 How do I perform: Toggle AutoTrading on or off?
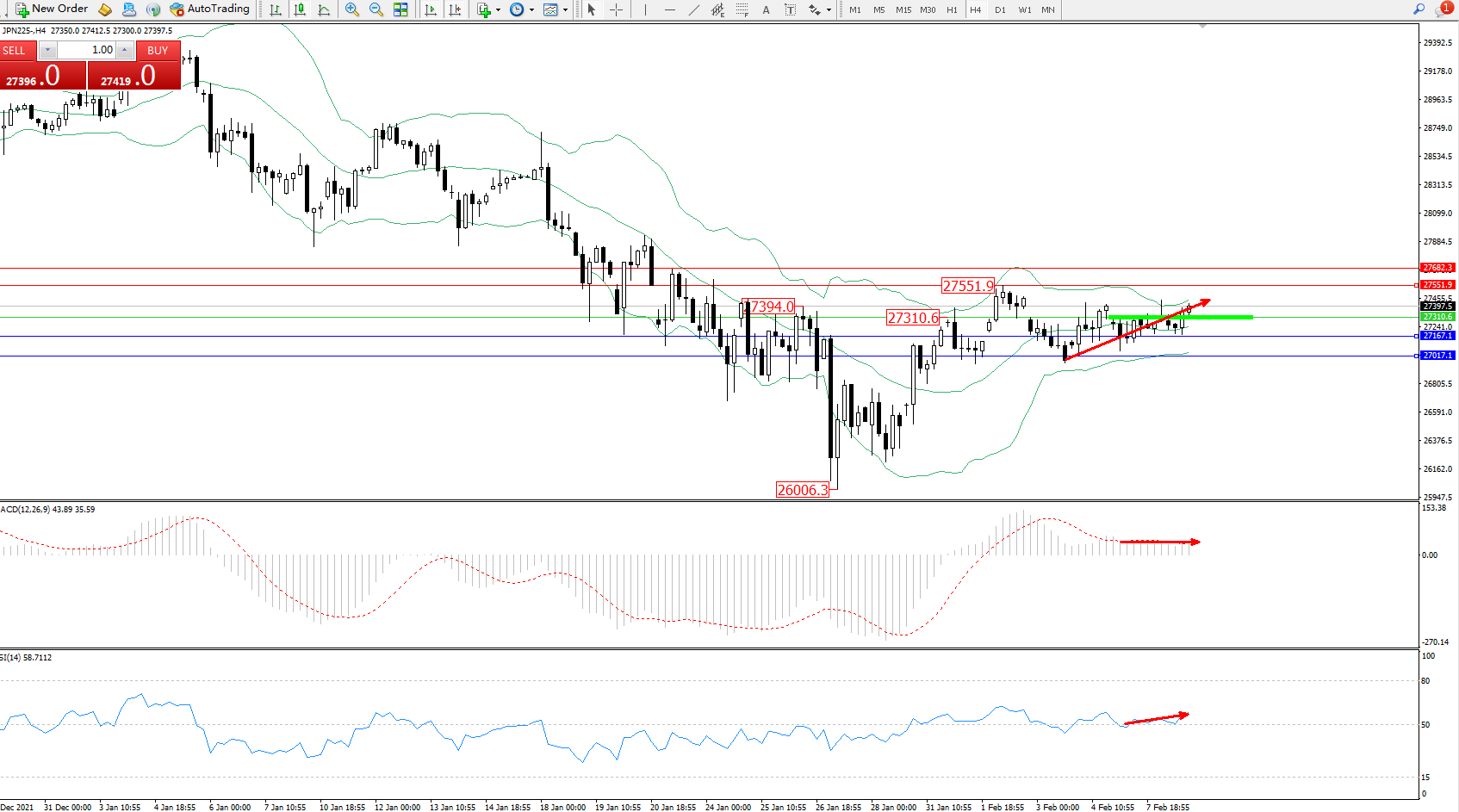pos(209,9)
